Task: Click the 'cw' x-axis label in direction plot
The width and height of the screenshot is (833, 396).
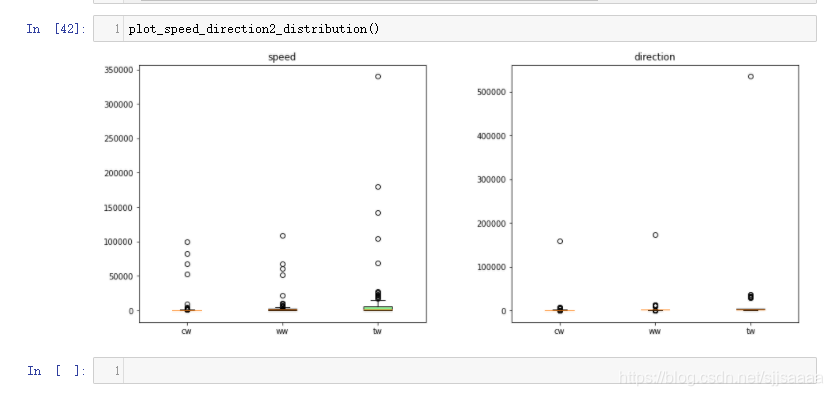Action: click(559, 331)
